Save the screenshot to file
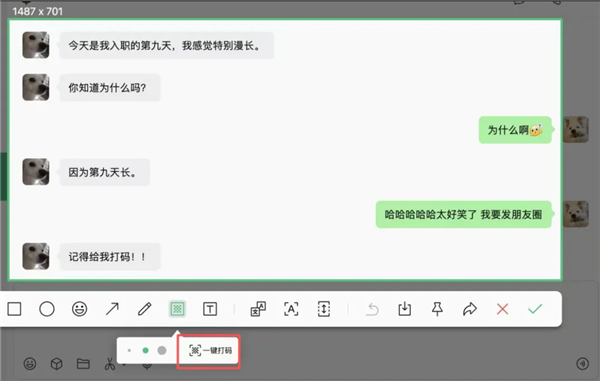Viewport: 600px width, 381px height. (x=404, y=309)
